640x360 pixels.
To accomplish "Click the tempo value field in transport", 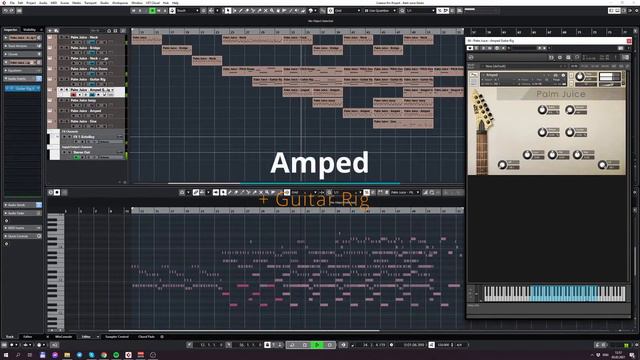I will click(444, 345).
